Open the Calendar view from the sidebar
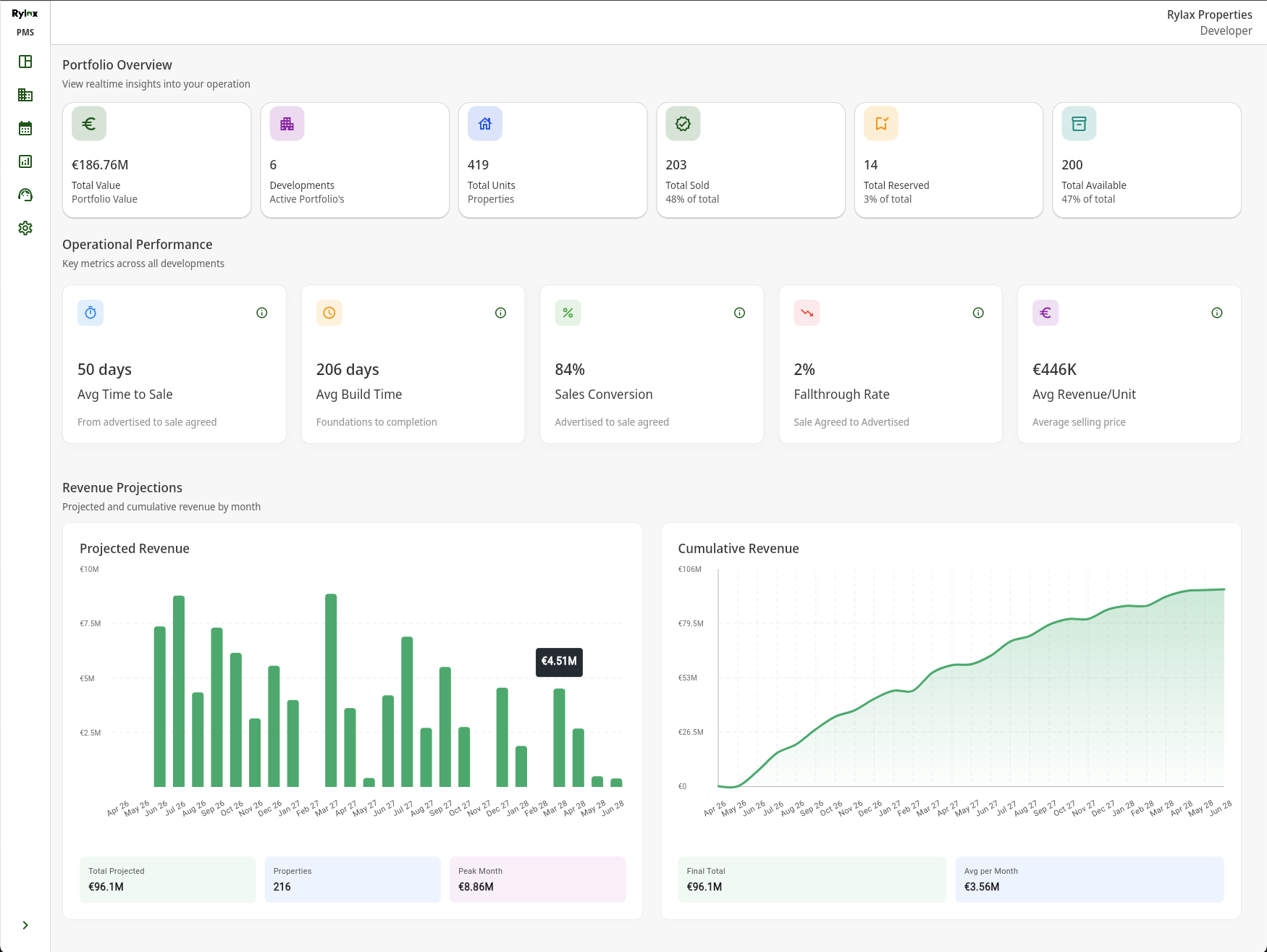The height and width of the screenshot is (952, 1267). [x=25, y=127]
